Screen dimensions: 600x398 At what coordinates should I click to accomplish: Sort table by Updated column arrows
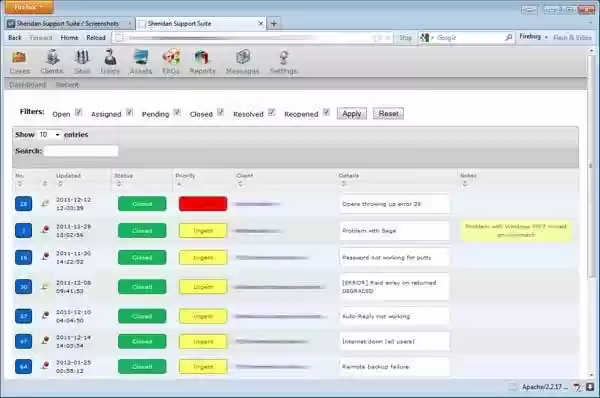[x=60, y=184]
